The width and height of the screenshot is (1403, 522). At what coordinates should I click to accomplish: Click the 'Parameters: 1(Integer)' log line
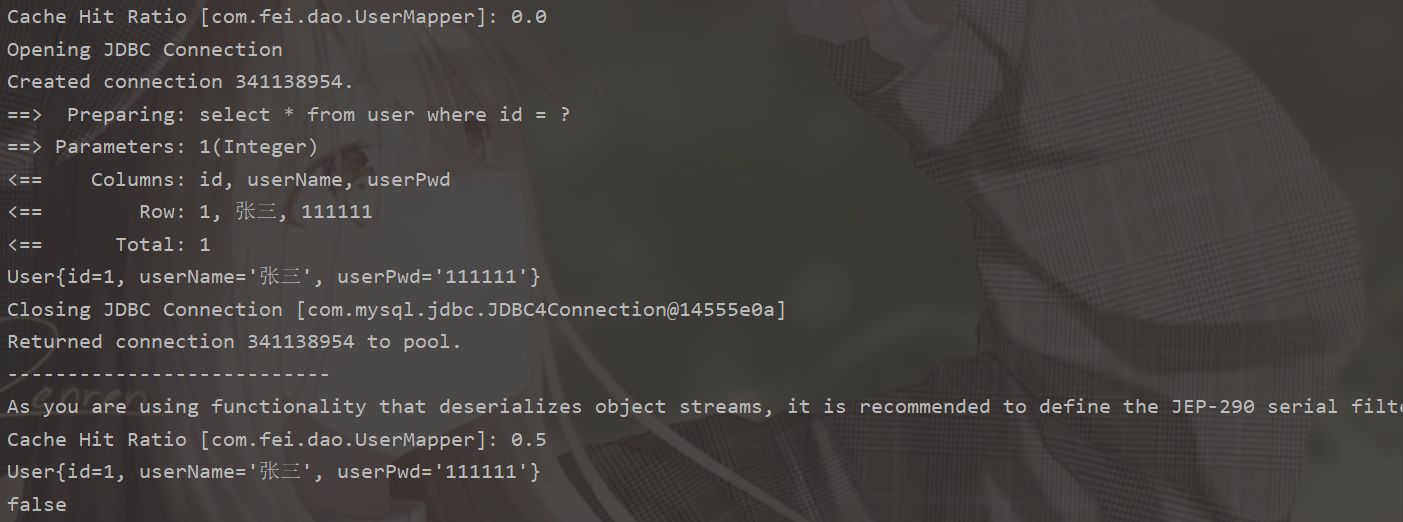coord(162,147)
